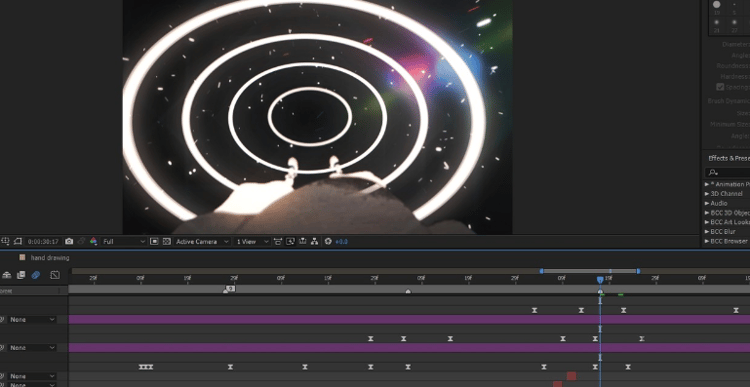This screenshot has height=387, width=750.
Task: Click the Toggle Mask and Shape Path Visibility icon
Action: tap(18, 242)
